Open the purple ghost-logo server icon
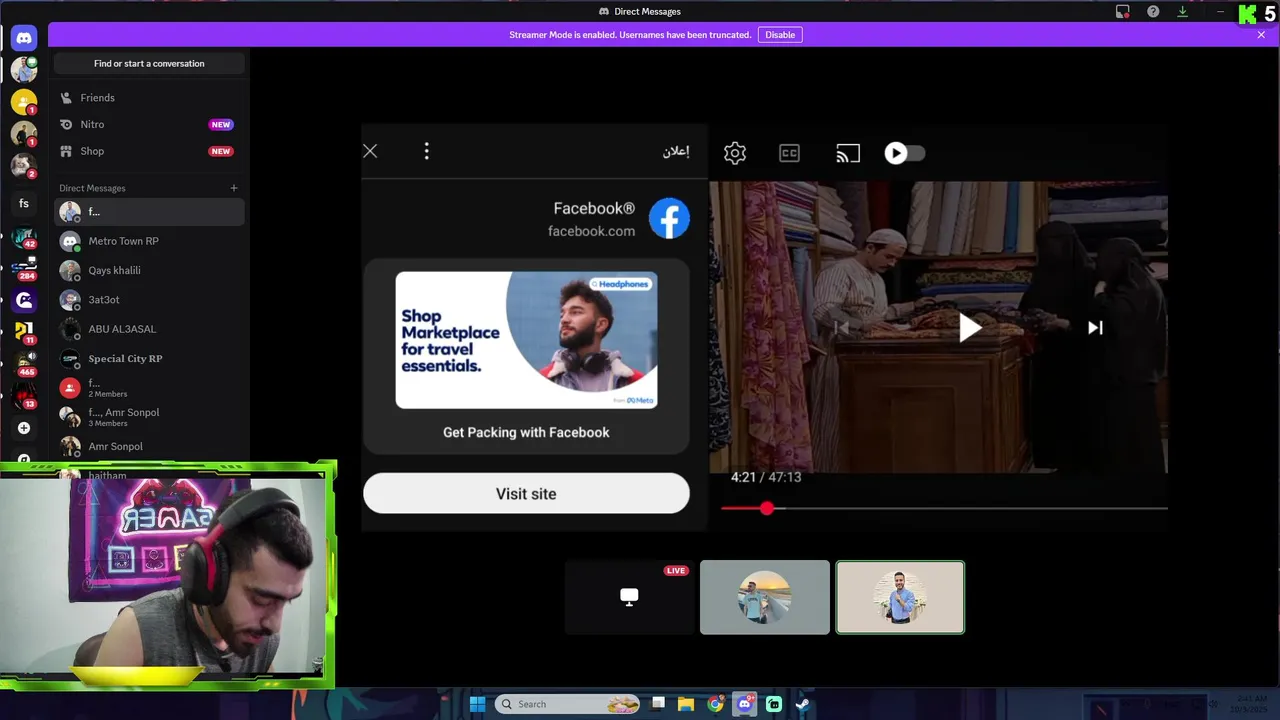Image resolution: width=1280 pixels, height=720 pixels. (x=24, y=300)
